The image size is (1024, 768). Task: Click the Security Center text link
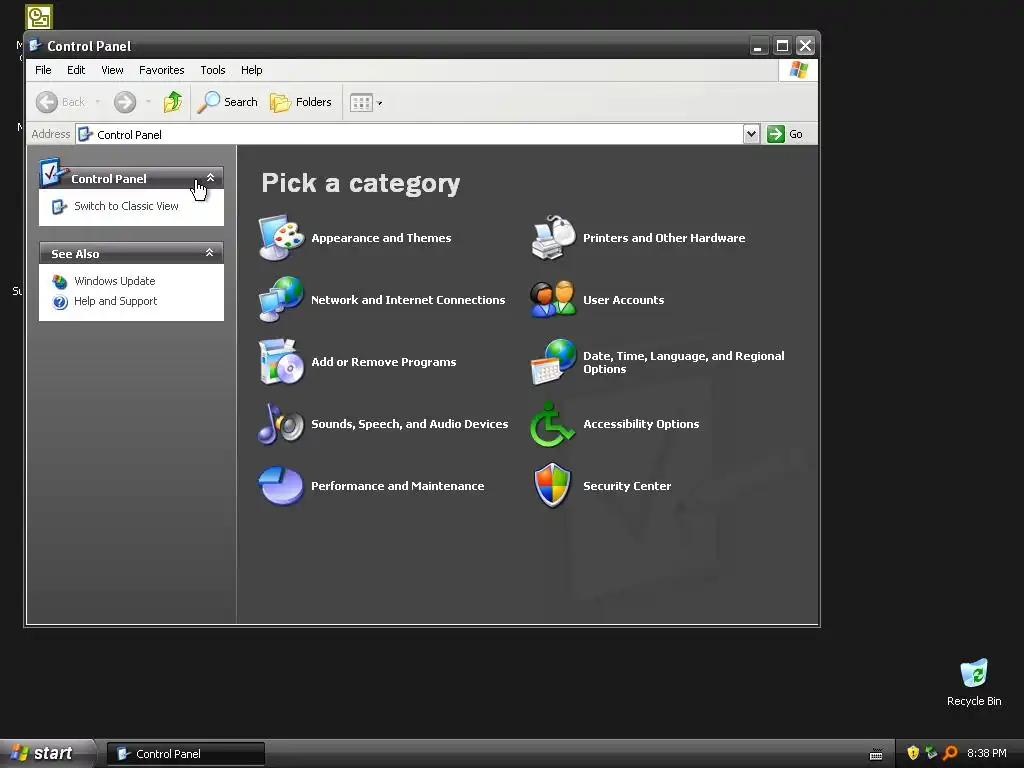(x=627, y=486)
